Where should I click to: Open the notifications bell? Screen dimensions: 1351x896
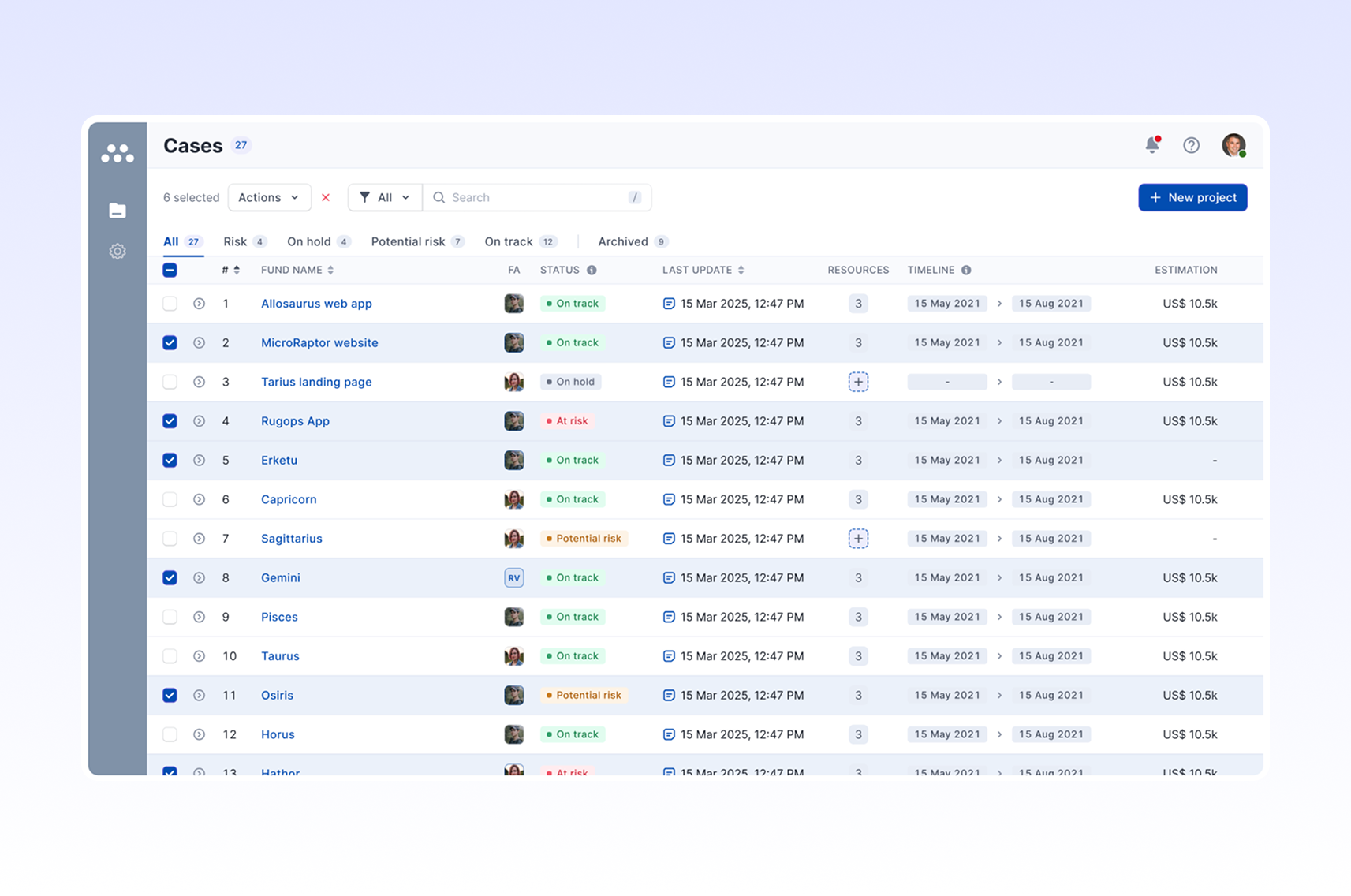(x=1151, y=145)
